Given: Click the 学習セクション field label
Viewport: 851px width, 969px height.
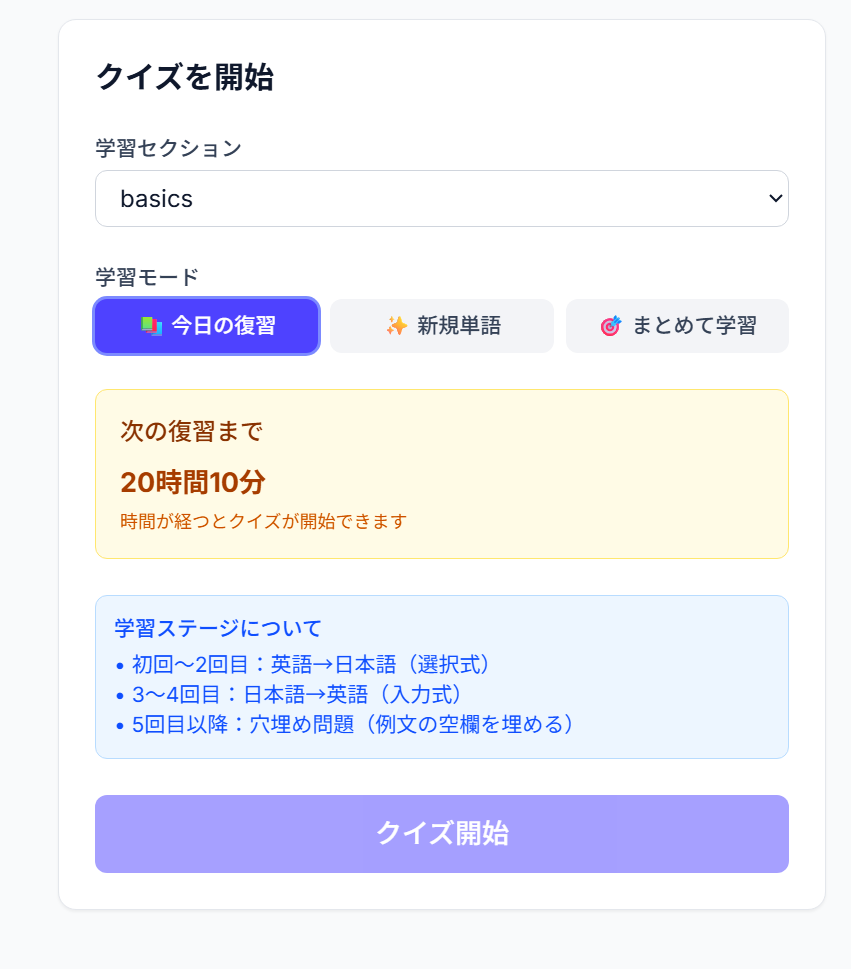Looking at the screenshot, I should 168,148.
